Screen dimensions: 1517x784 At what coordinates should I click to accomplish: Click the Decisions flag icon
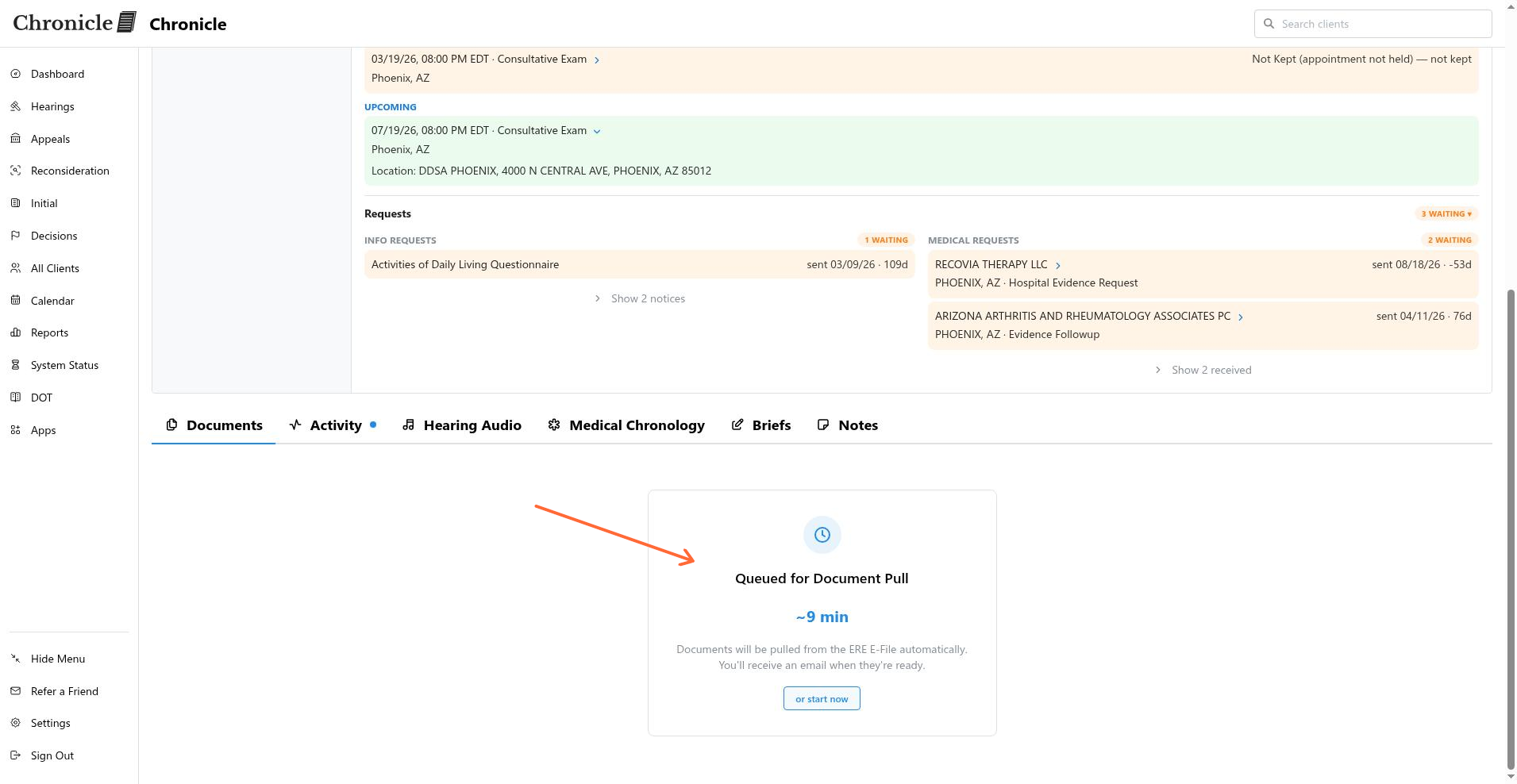point(15,236)
